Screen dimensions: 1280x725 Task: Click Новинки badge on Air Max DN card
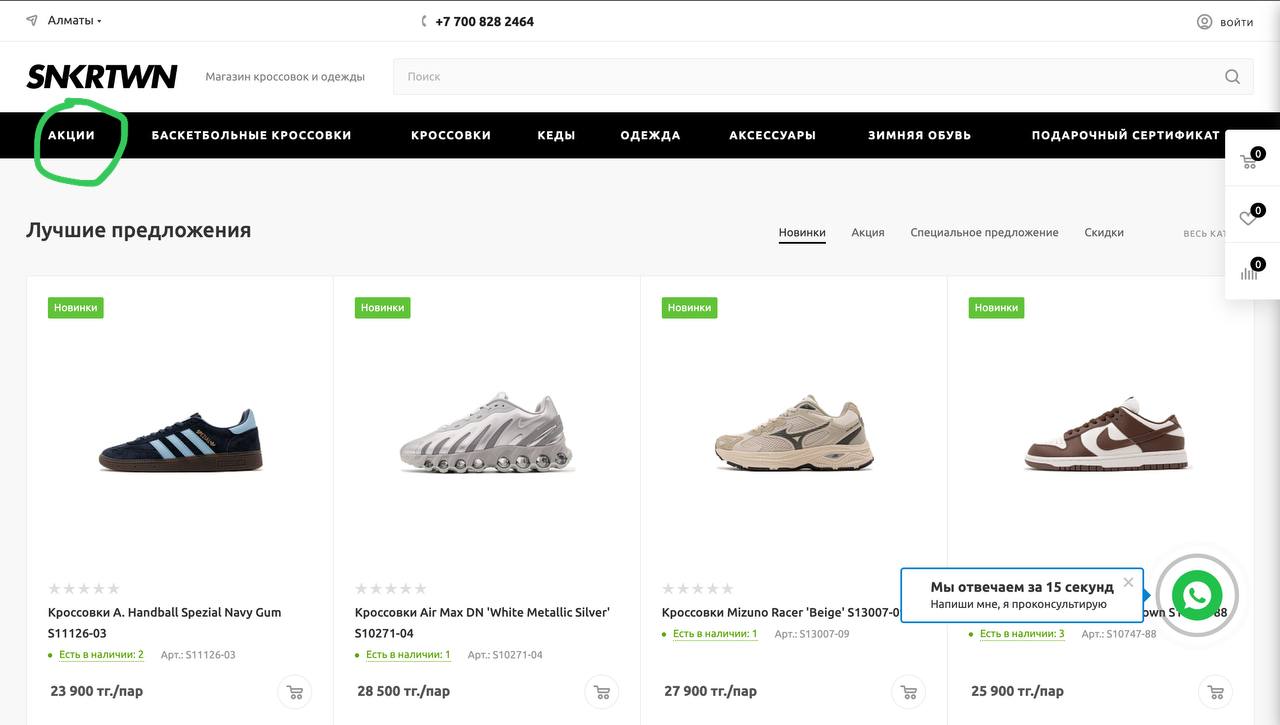[383, 308]
